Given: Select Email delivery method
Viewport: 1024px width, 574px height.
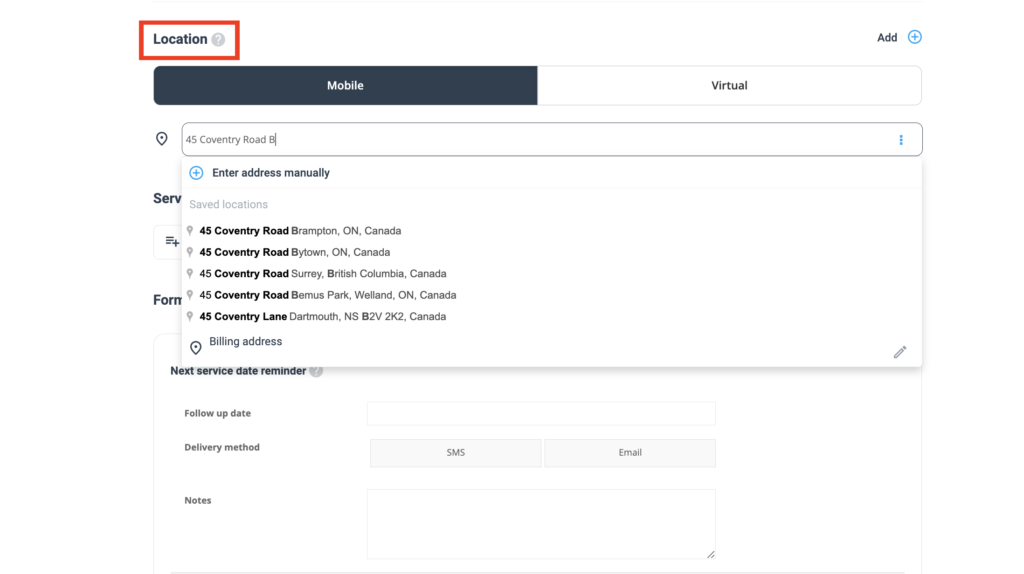Looking at the screenshot, I should tap(630, 453).
